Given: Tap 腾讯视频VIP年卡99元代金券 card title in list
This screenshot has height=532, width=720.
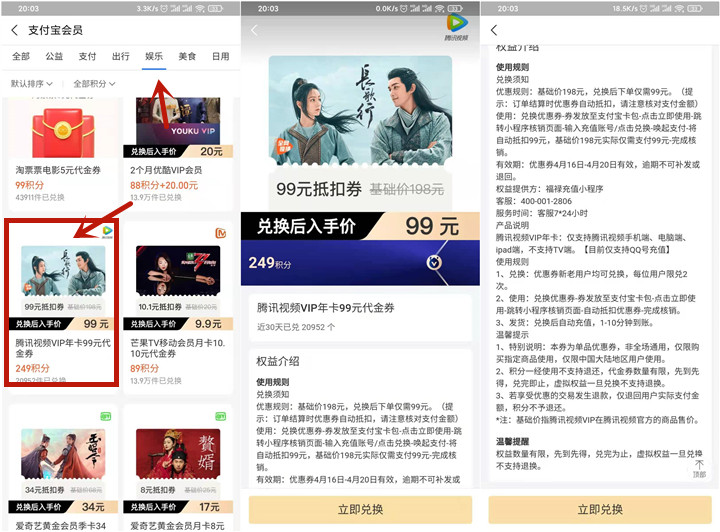Looking at the screenshot, I should [x=63, y=348].
